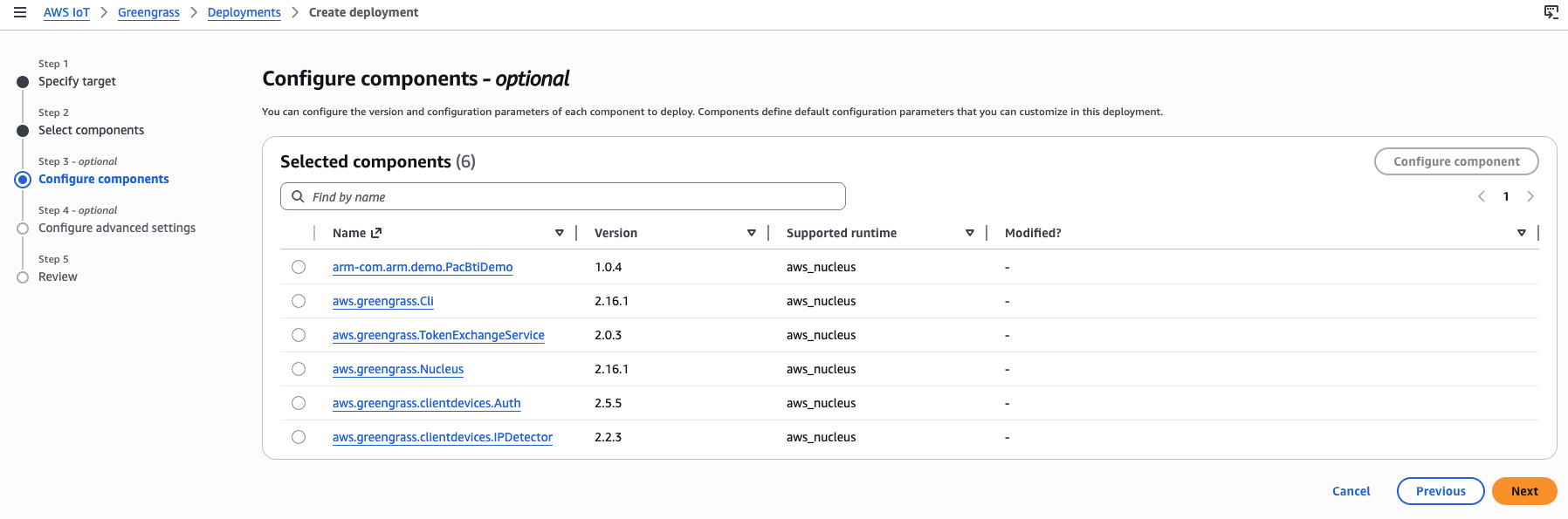Open Step 4 Configure advanced settings

click(x=117, y=228)
